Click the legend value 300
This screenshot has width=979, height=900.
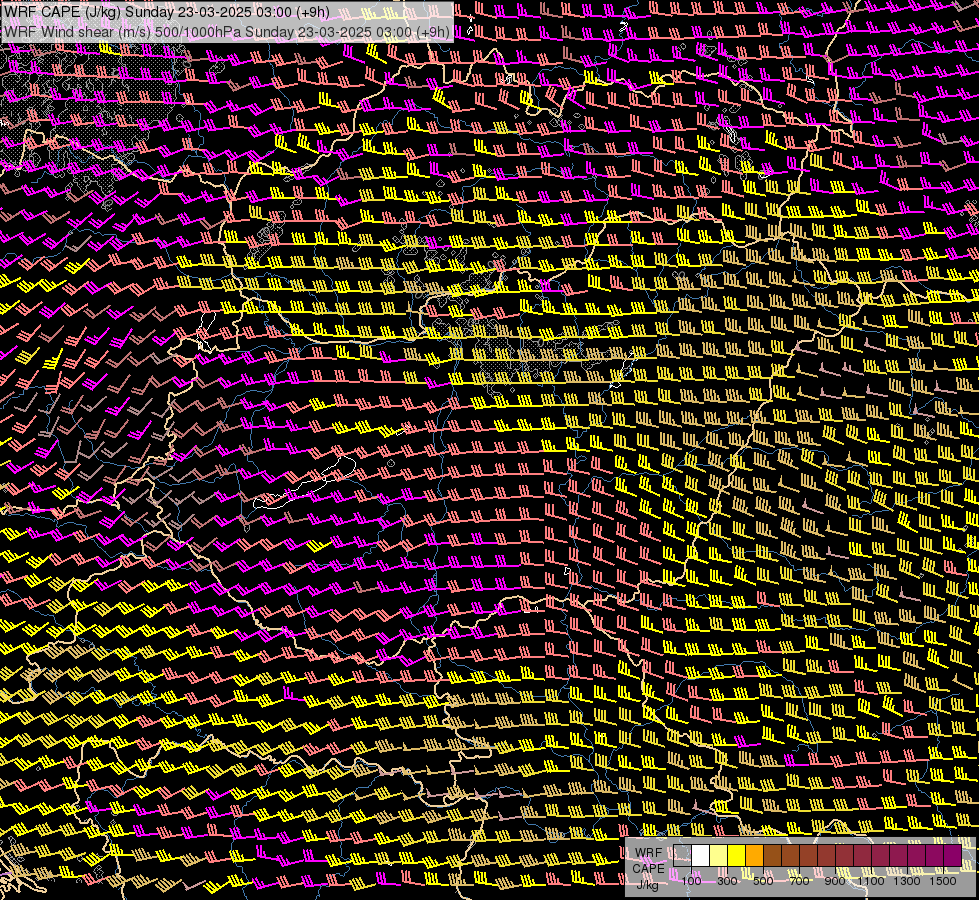(x=727, y=881)
